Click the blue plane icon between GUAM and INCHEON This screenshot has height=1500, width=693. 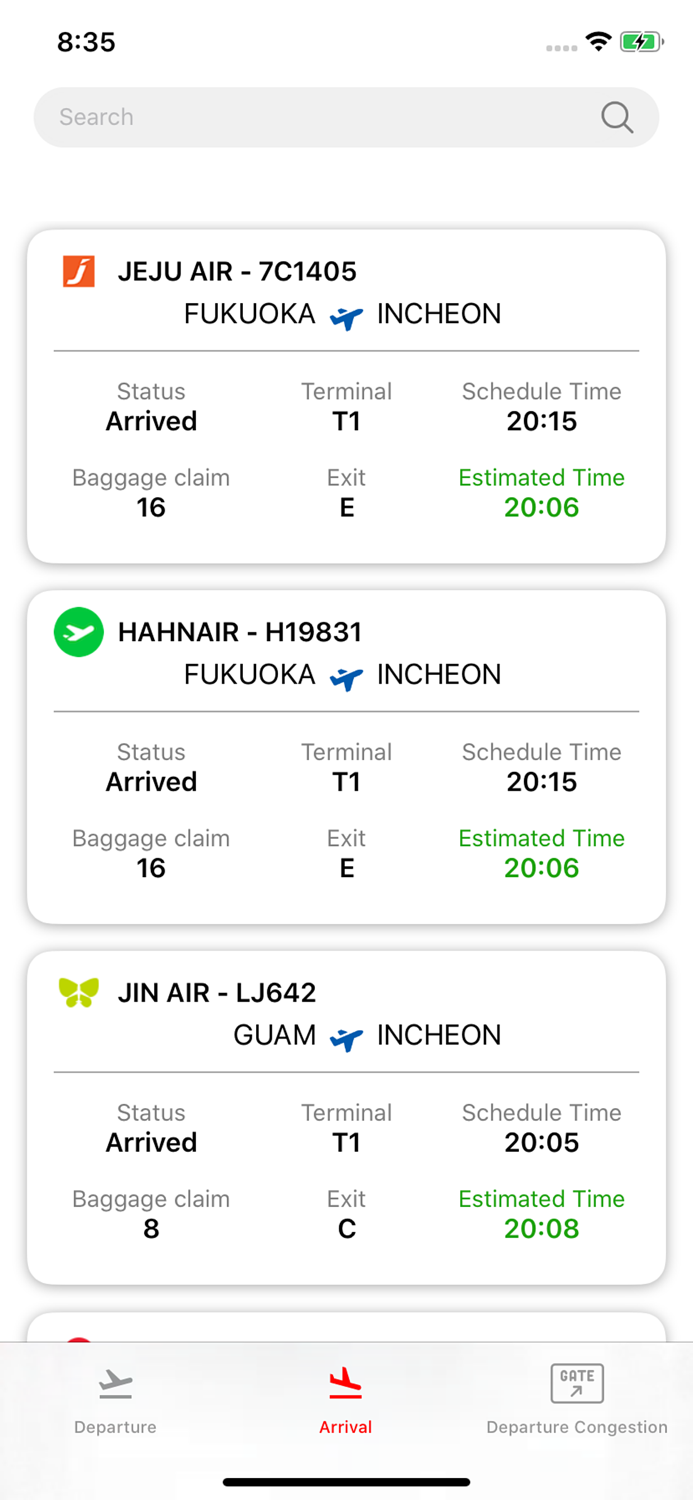pyautogui.click(x=347, y=1039)
